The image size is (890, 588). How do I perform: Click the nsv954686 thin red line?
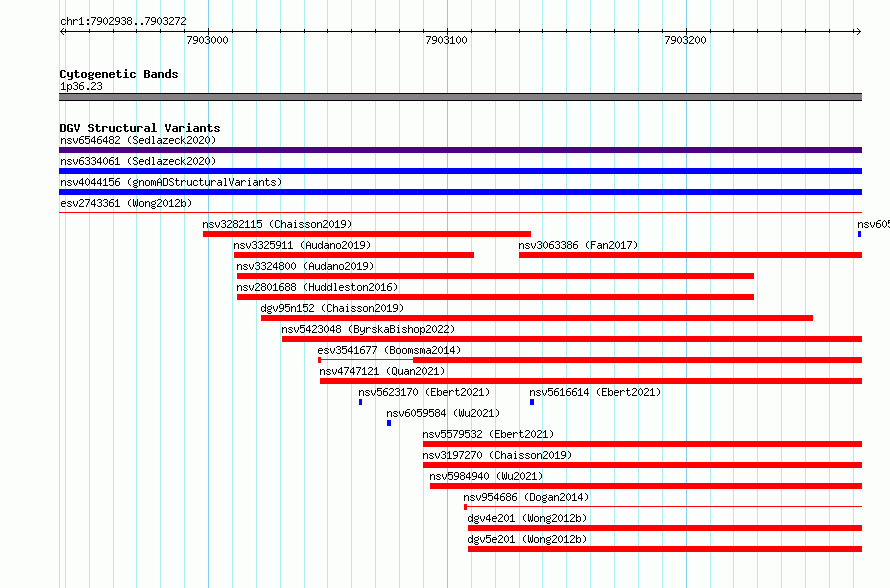click(x=663, y=506)
